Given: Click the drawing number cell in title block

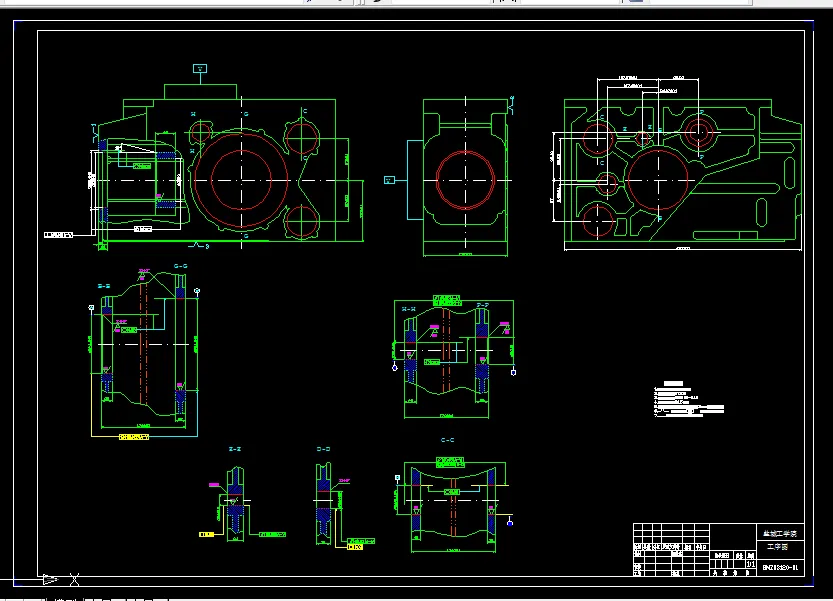Looking at the screenshot, I should pyautogui.click(x=780, y=567).
